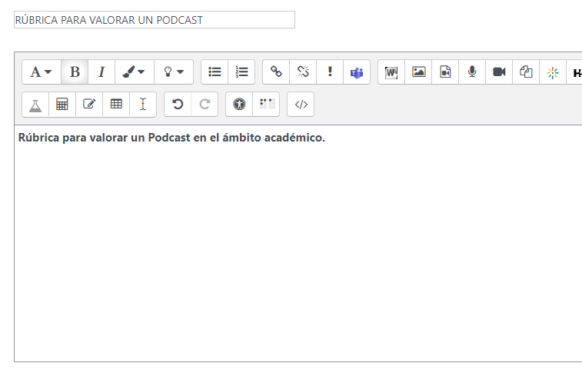Click the colorful starburst icon
This screenshot has width=582, height=373.
tap(553, 72)
